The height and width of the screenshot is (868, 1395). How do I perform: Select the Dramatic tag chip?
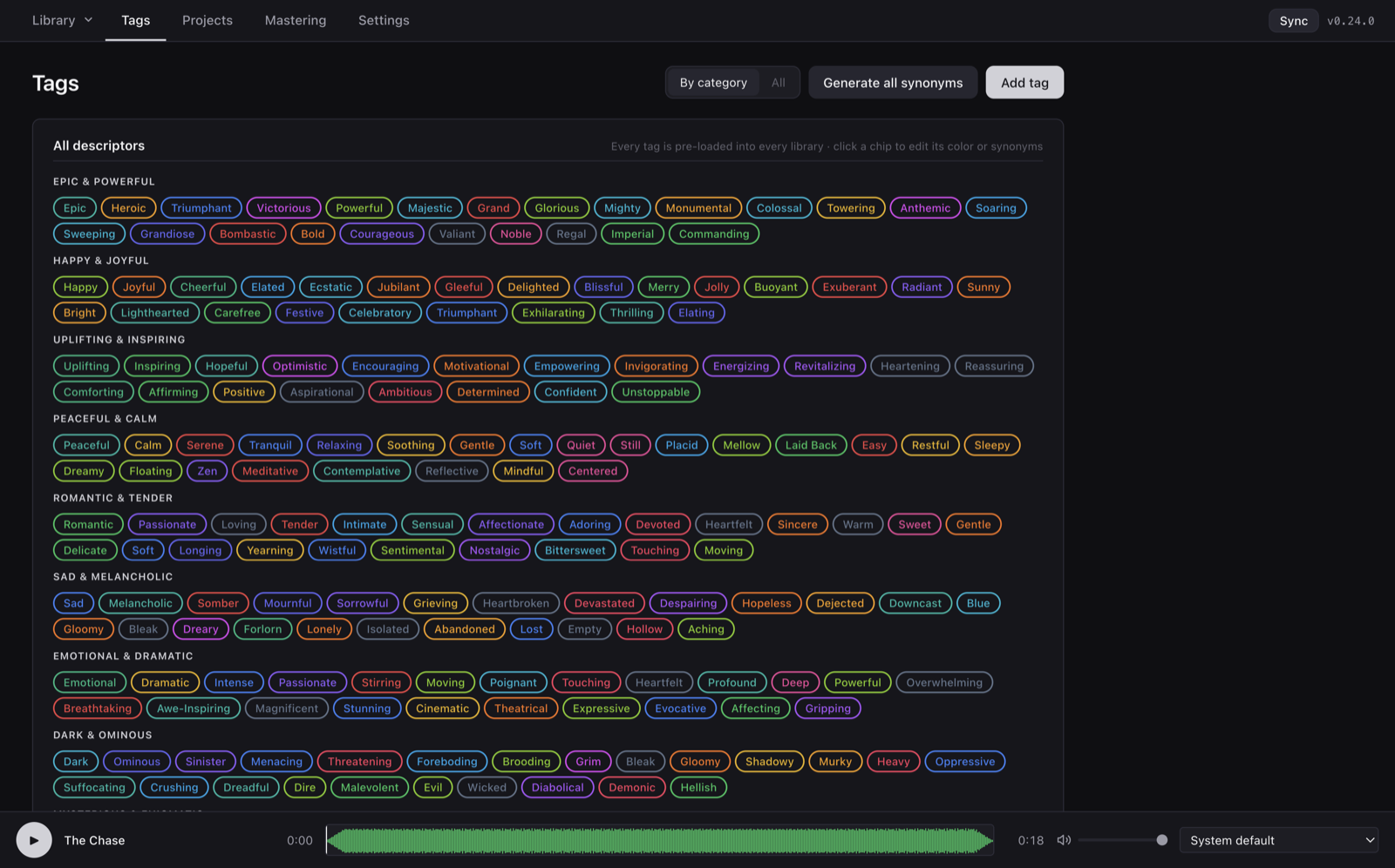pyautogui.click(x=165, y=682)
